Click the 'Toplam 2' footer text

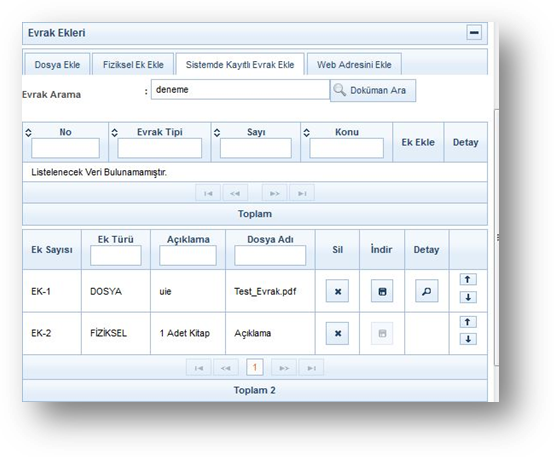tap(254, 390)
